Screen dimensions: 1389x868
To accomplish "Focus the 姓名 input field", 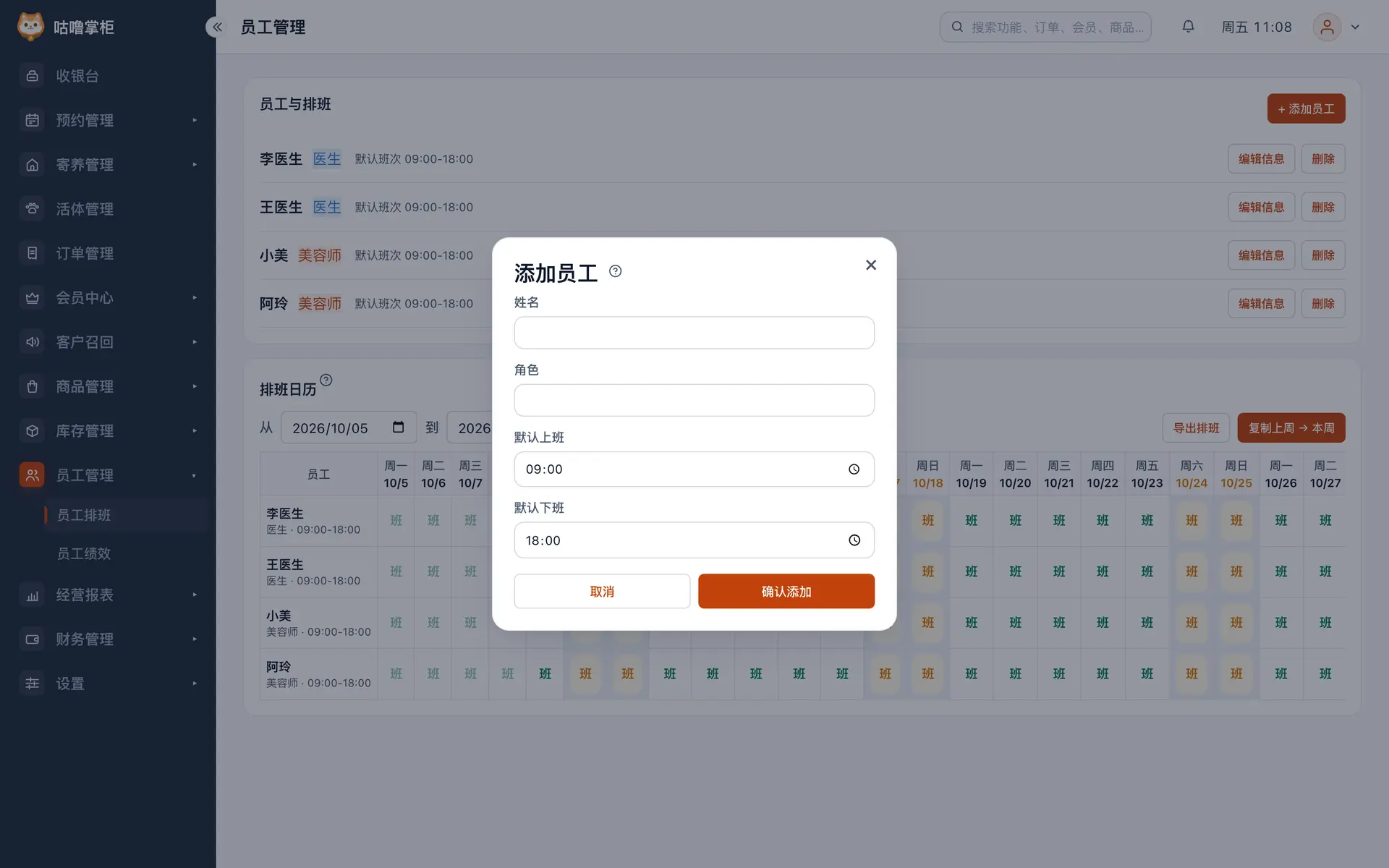I will (694, 333).
